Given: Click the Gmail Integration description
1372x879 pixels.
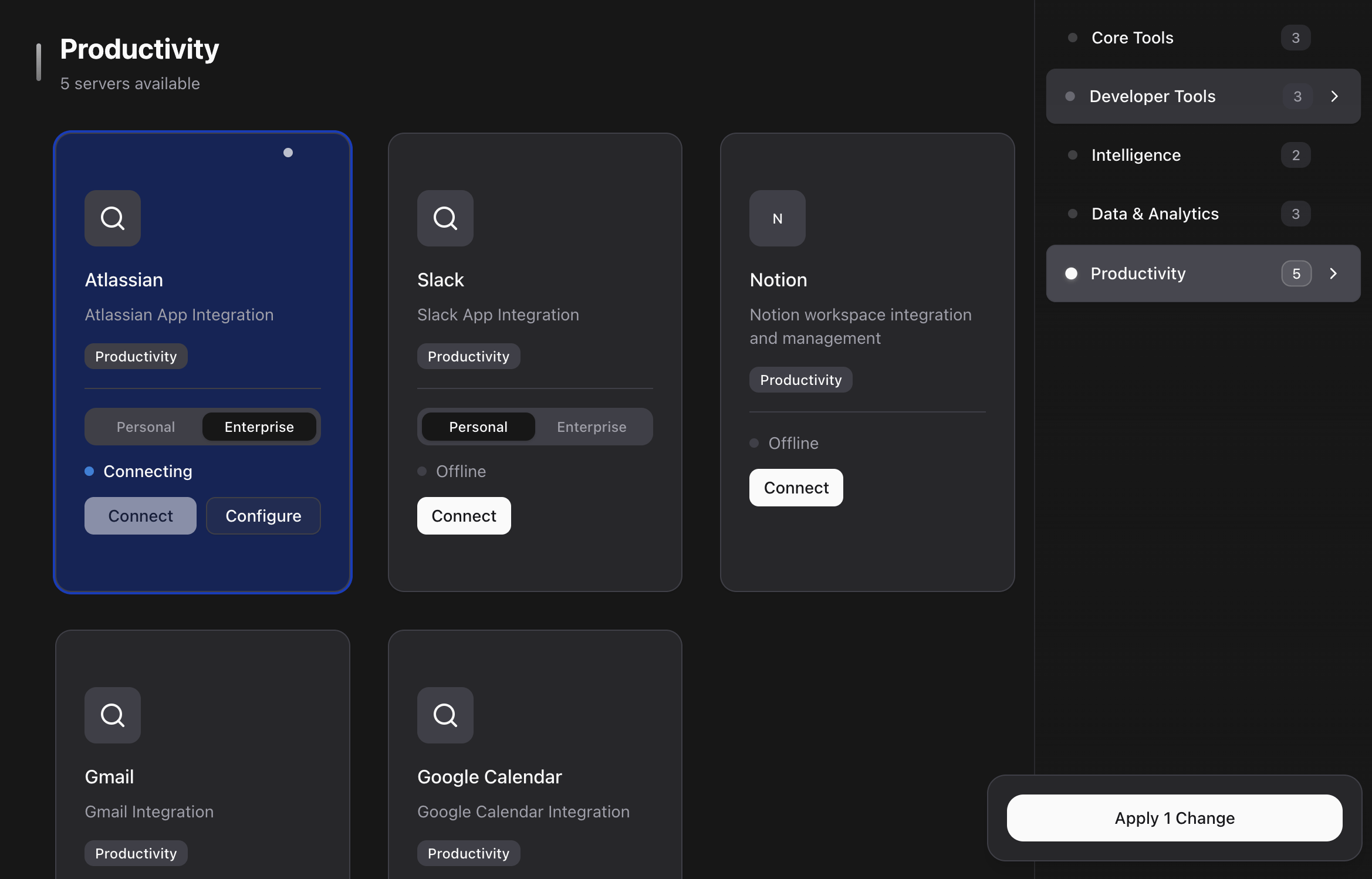Looking at the screenshot, I should pos(149,812).
